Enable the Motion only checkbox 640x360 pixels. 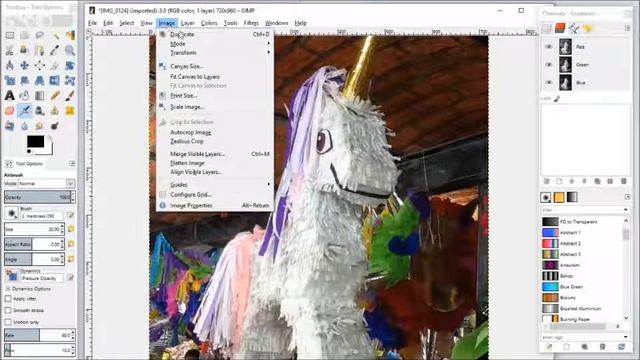(8, 322)
